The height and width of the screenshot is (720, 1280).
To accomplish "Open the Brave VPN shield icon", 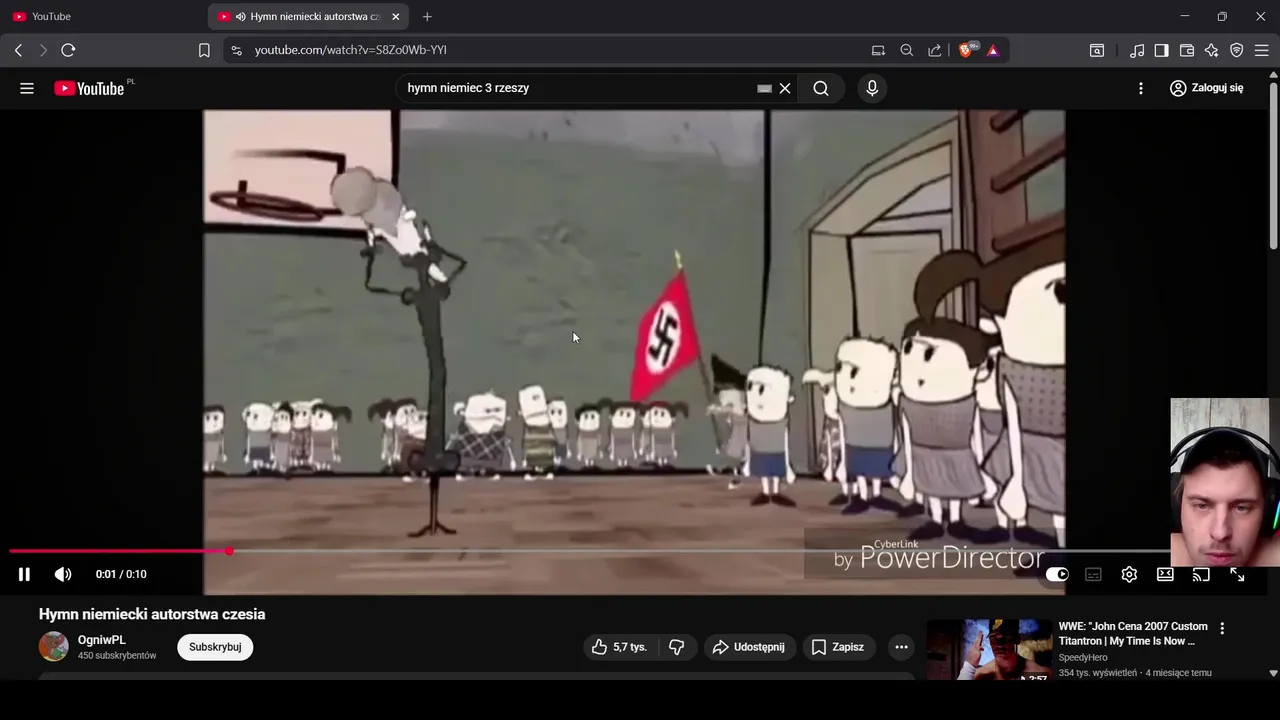I will point(1236,50).
